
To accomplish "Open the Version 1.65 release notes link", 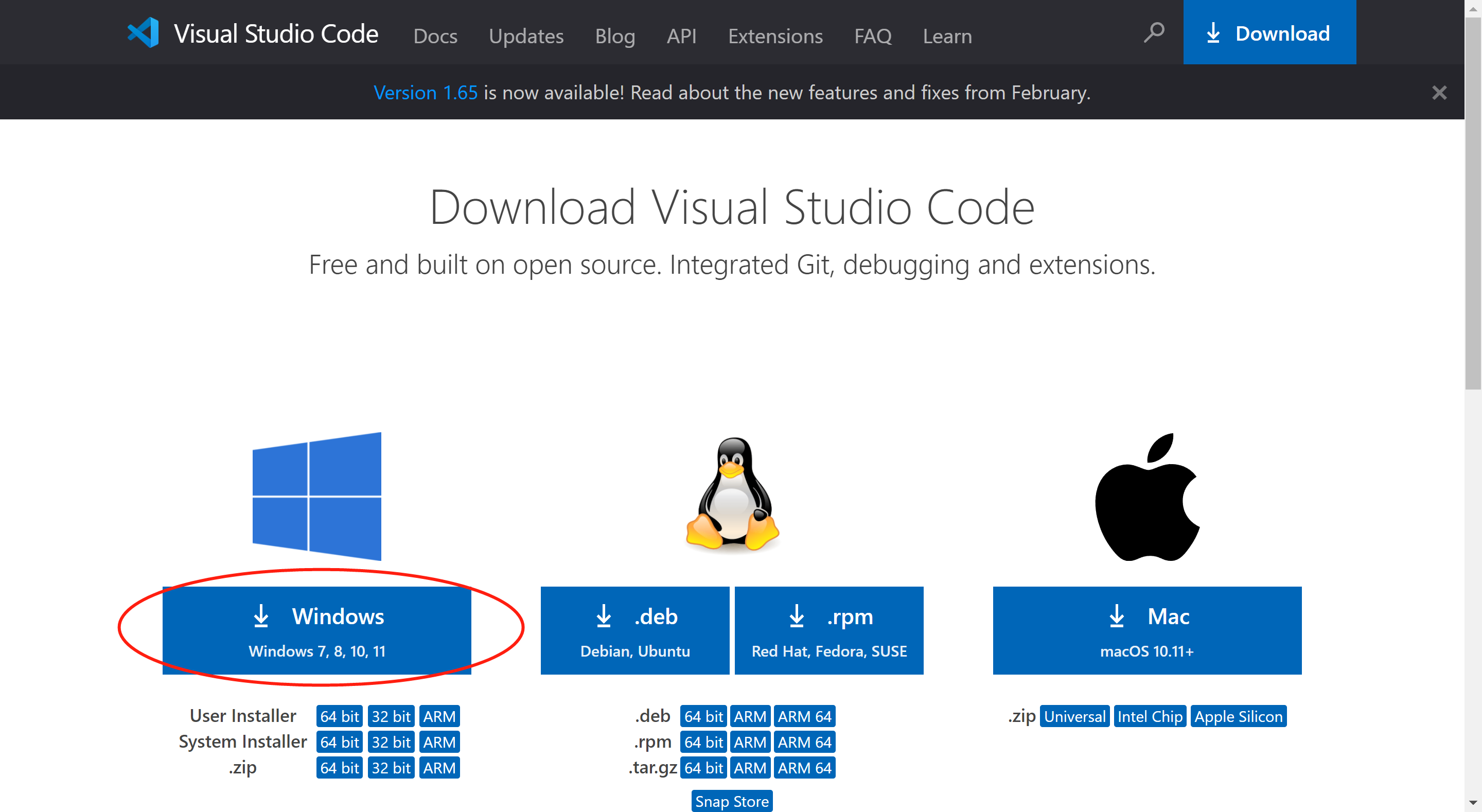I will (426, 93).
